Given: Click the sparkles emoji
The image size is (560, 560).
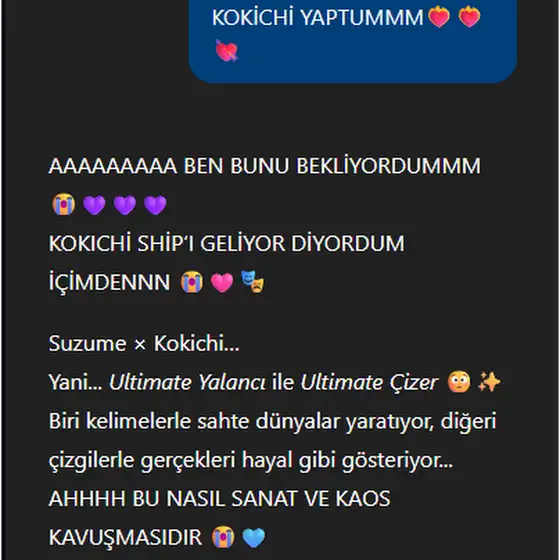Looking at the screenshot, I should click(489, 382).
